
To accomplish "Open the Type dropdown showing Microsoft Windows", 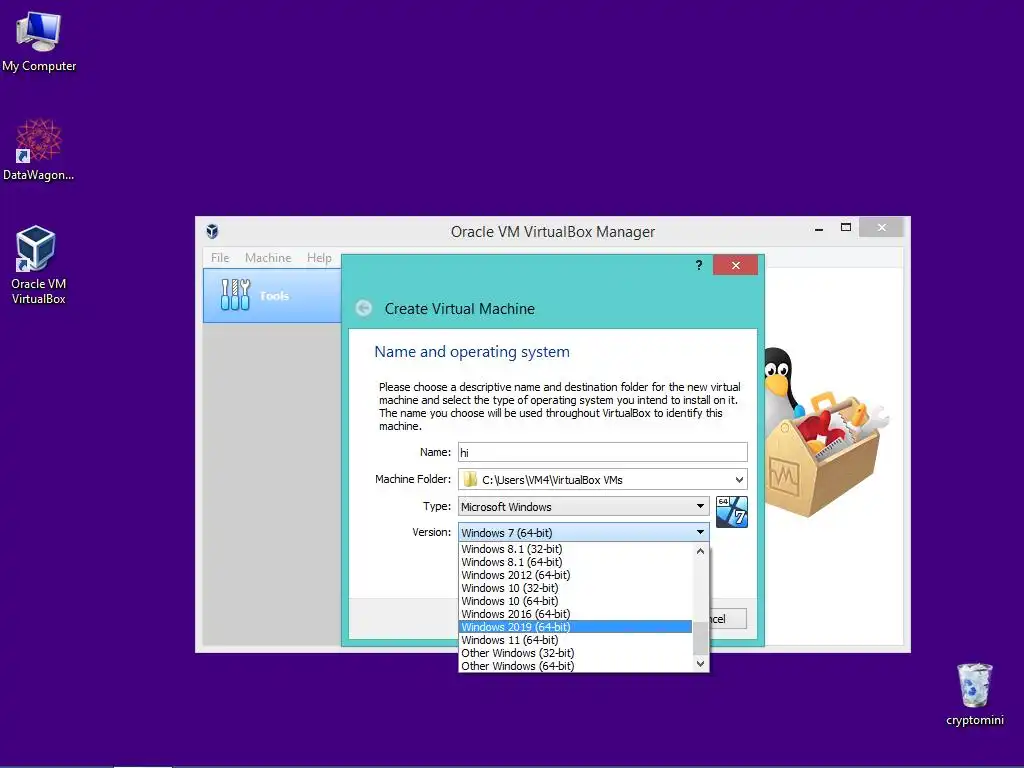I will (583, 506).
